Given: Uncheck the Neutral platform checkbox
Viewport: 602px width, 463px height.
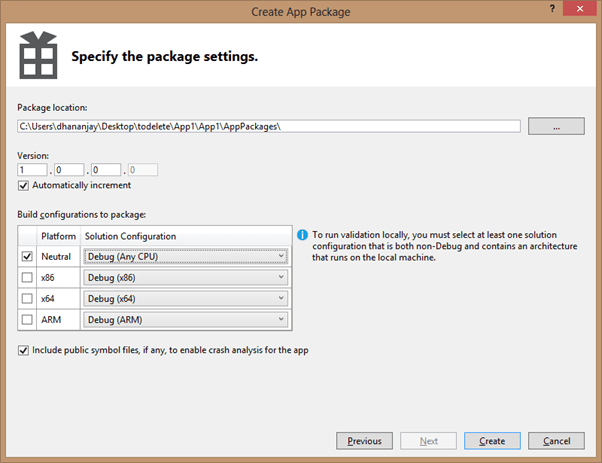Looking at the screenshot, I should (26, 256).
